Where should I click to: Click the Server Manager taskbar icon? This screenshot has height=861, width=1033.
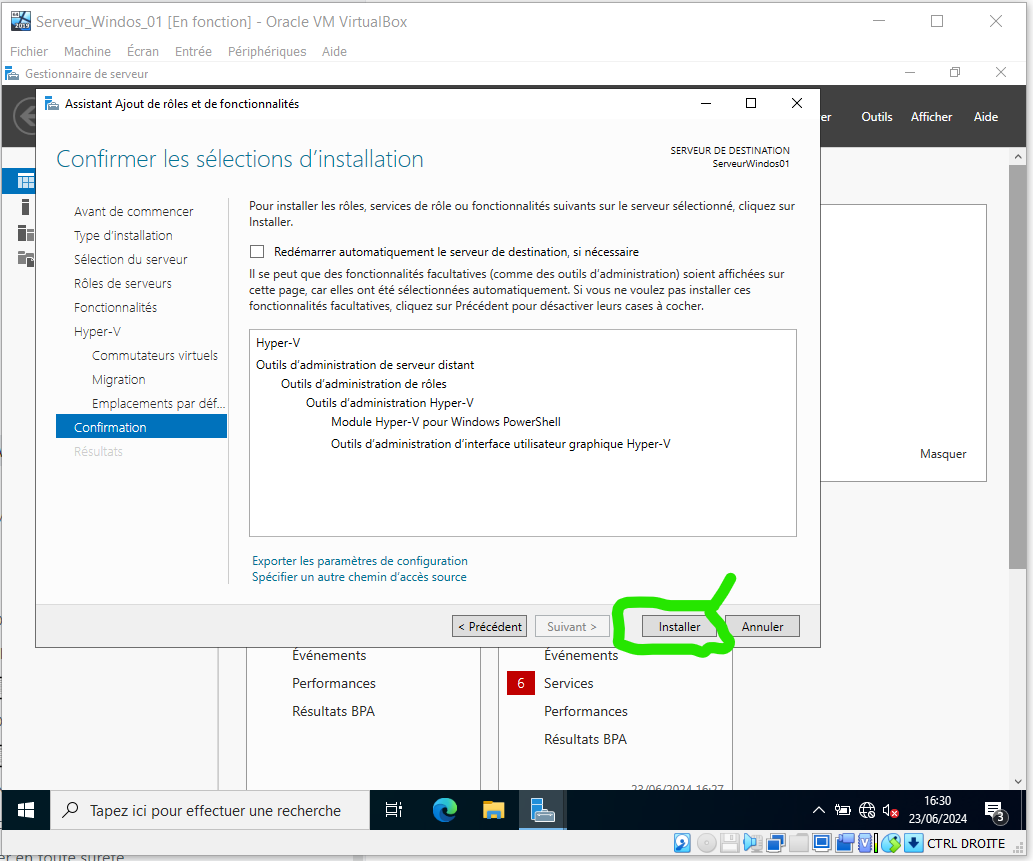543,810
